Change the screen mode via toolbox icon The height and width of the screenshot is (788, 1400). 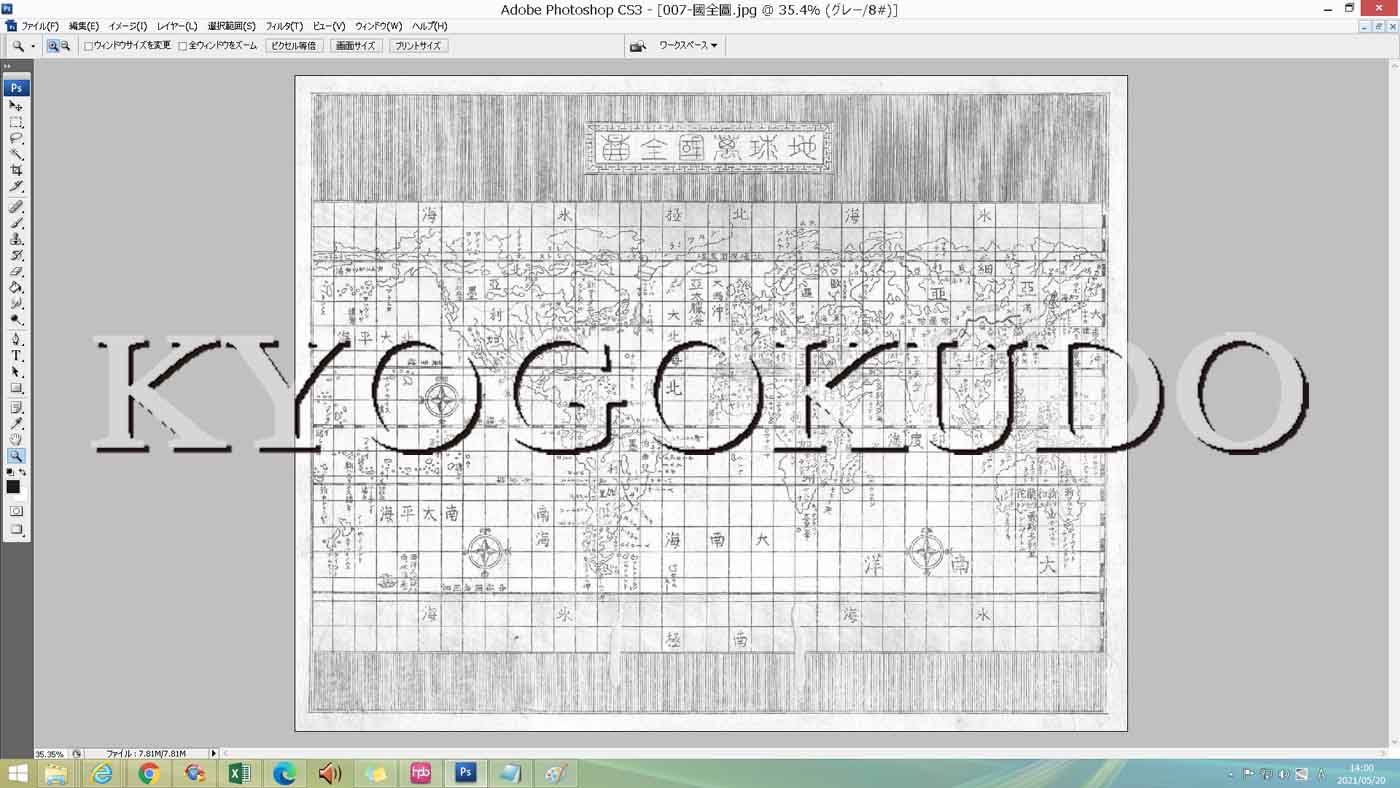(x=16, y=530)
